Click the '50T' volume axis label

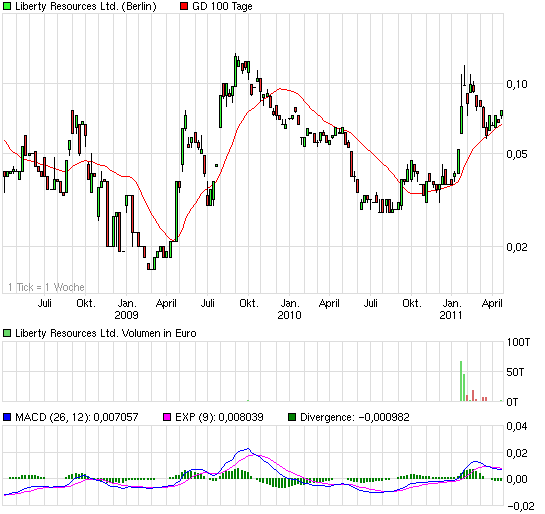click(x=515, y=372)
